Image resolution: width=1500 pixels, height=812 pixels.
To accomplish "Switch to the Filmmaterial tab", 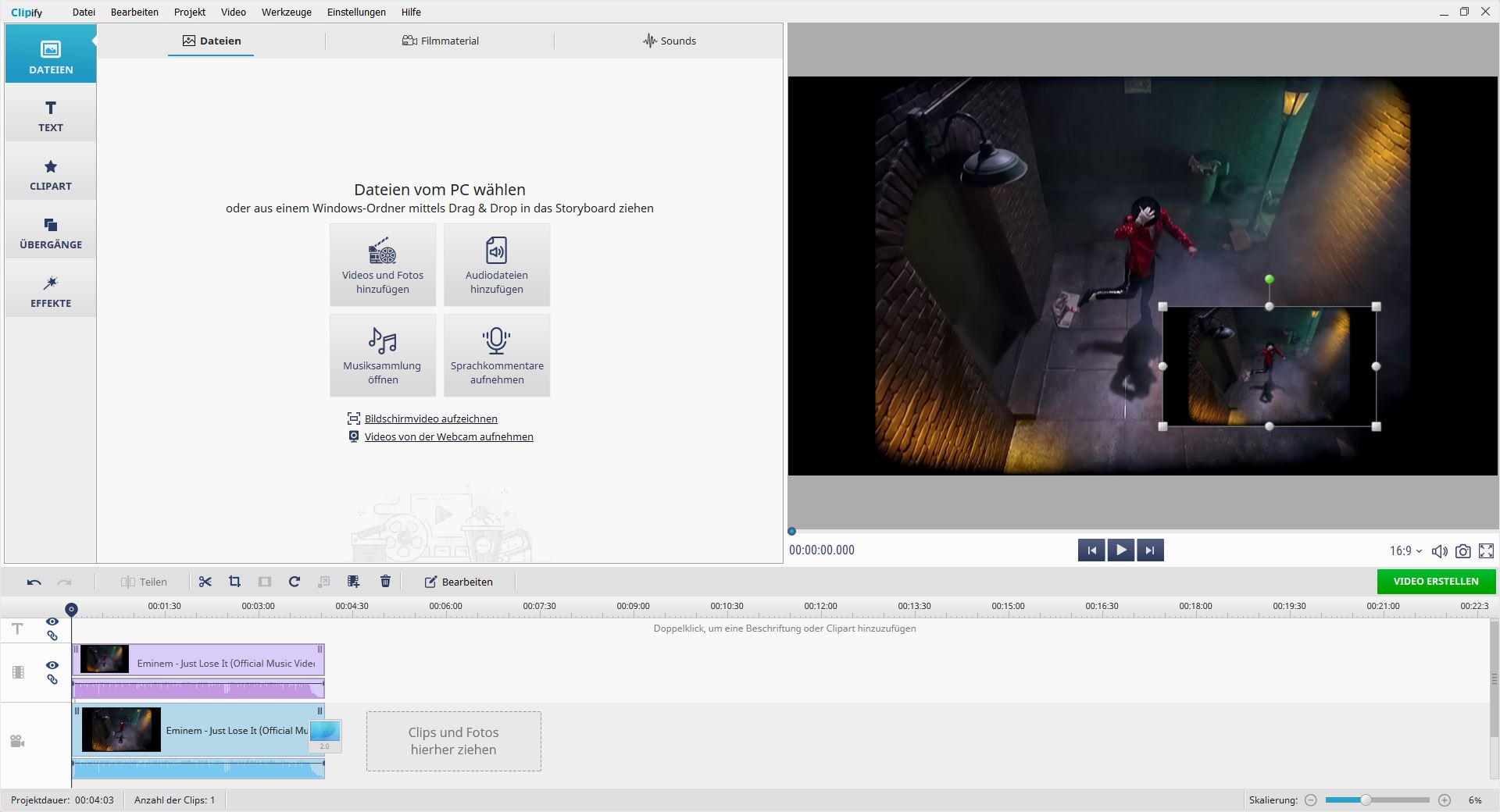I will coord(441,41).
